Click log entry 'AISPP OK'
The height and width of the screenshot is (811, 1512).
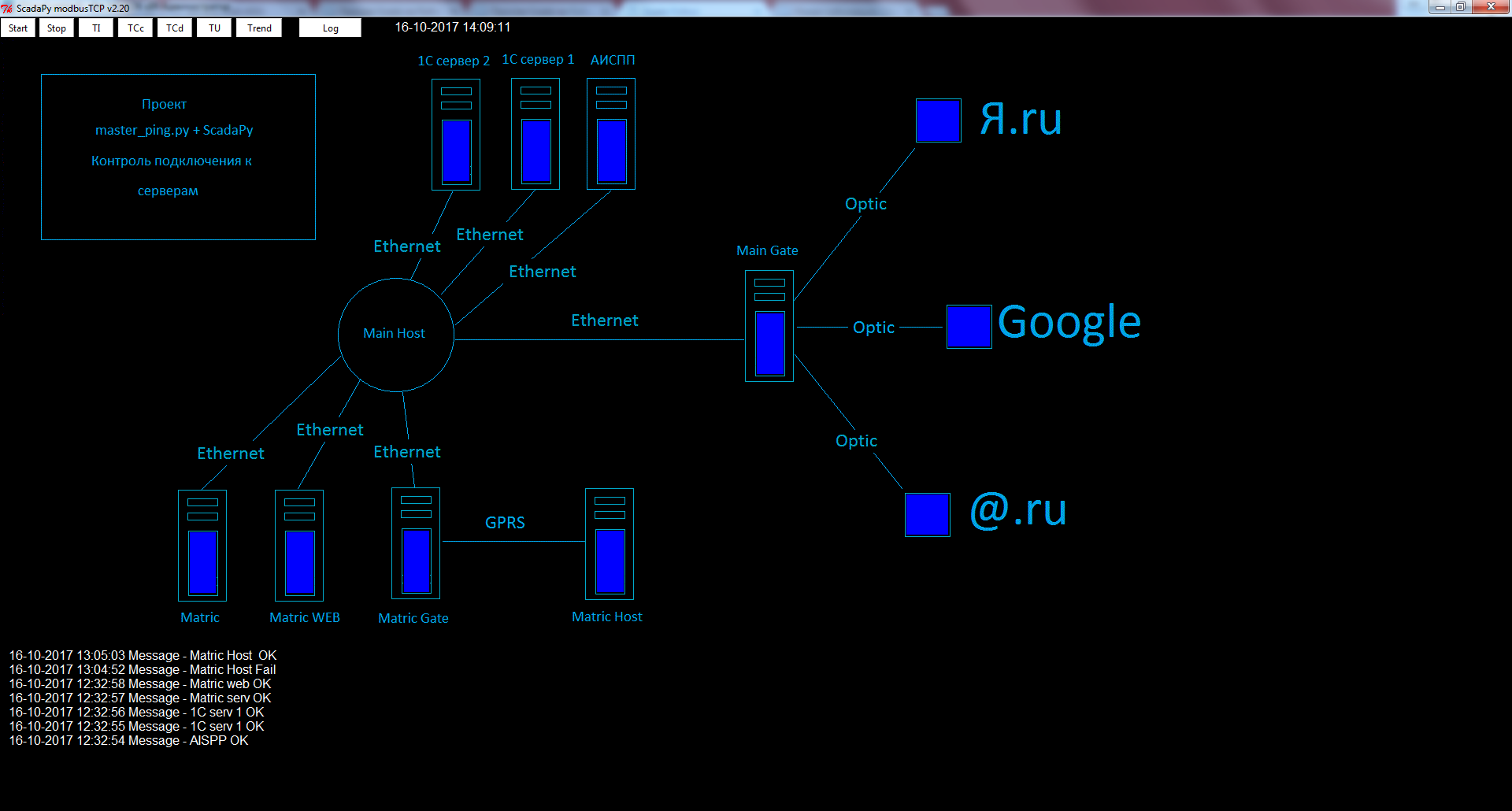coord(128,740)
